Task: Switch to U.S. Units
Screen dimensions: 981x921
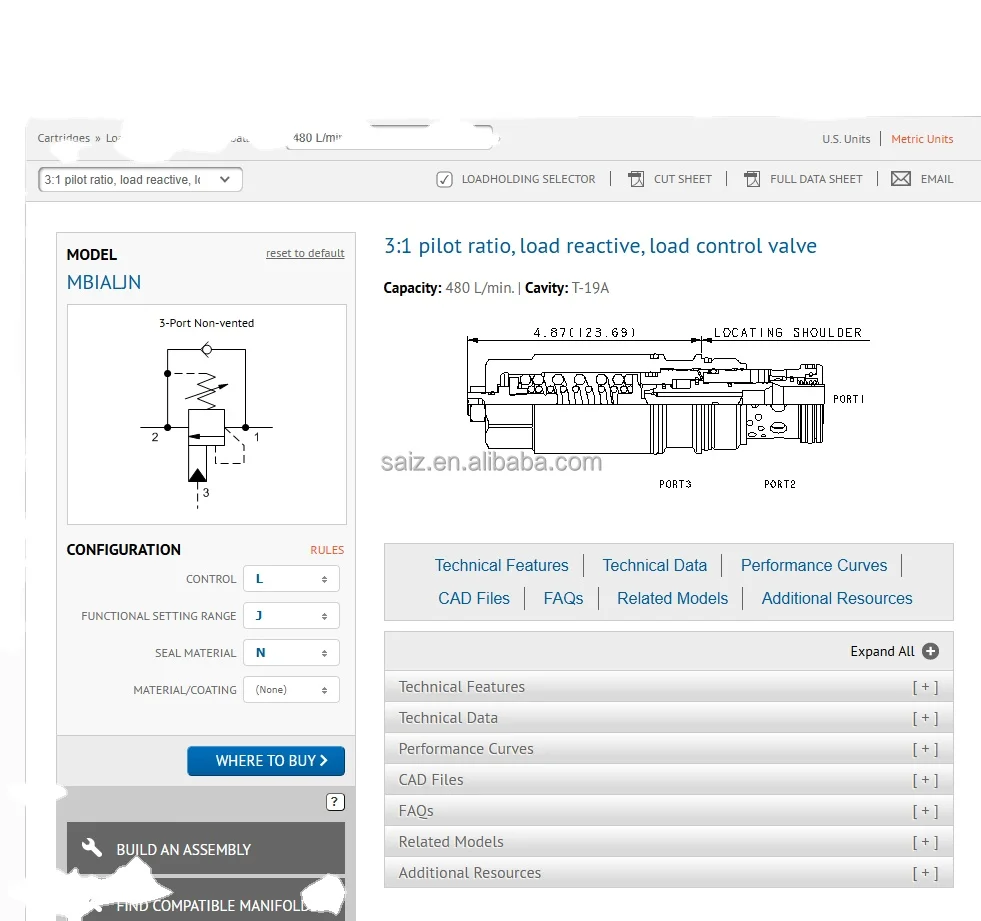Action: click(x=846, y=139)
